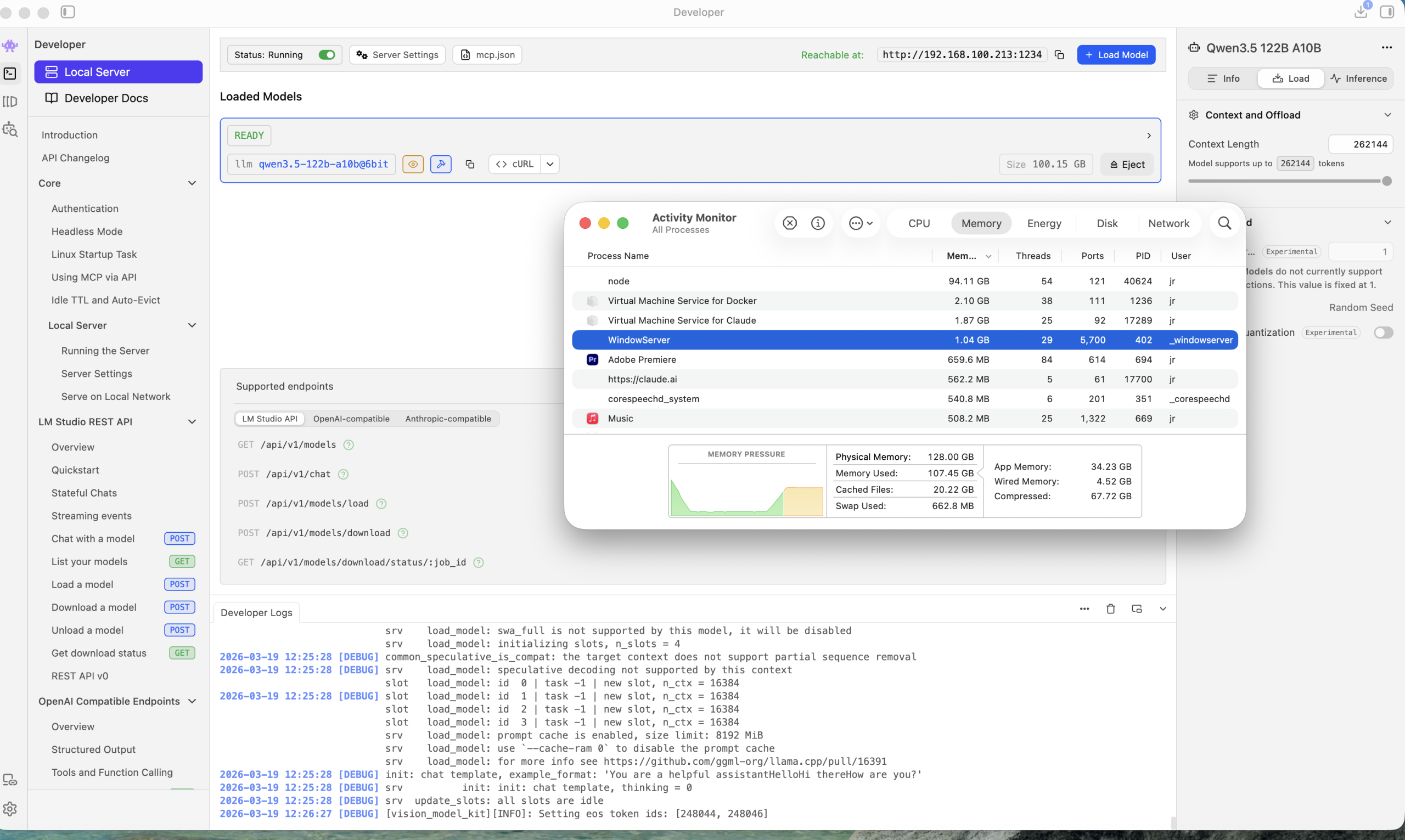1405x840 pixels.
Task: Edit the Context Length value field
Action: [x=1361, y=144]
